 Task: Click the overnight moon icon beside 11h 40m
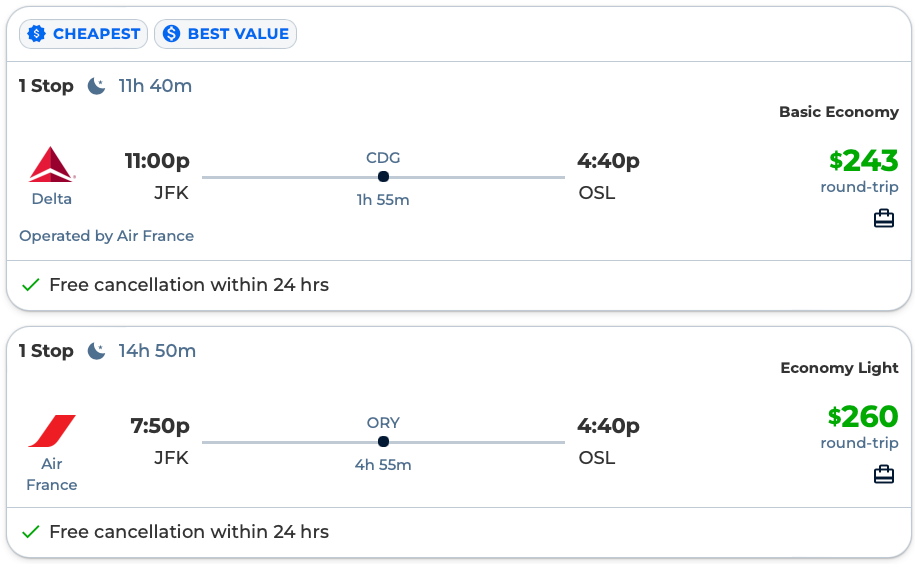coord(96,86)
